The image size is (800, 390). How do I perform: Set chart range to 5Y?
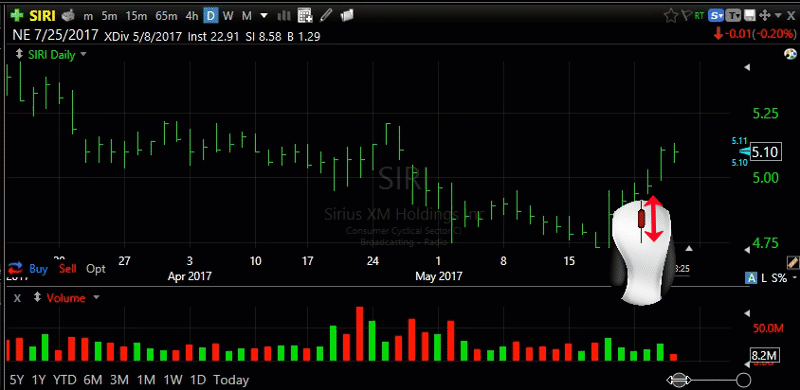[17, 380]
